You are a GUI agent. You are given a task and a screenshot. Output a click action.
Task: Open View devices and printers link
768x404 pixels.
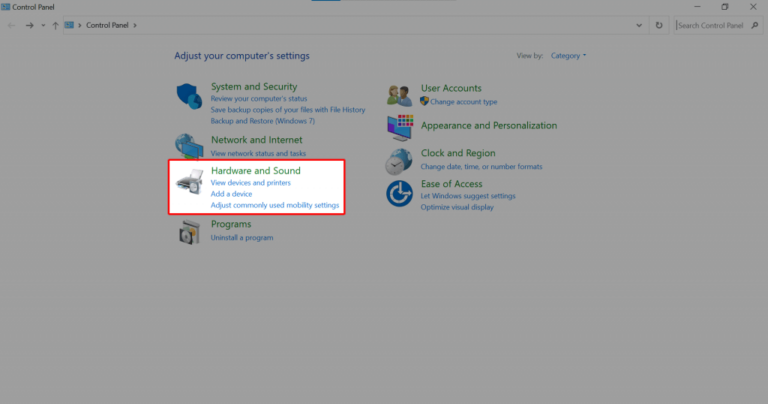[x=251, y=183]
